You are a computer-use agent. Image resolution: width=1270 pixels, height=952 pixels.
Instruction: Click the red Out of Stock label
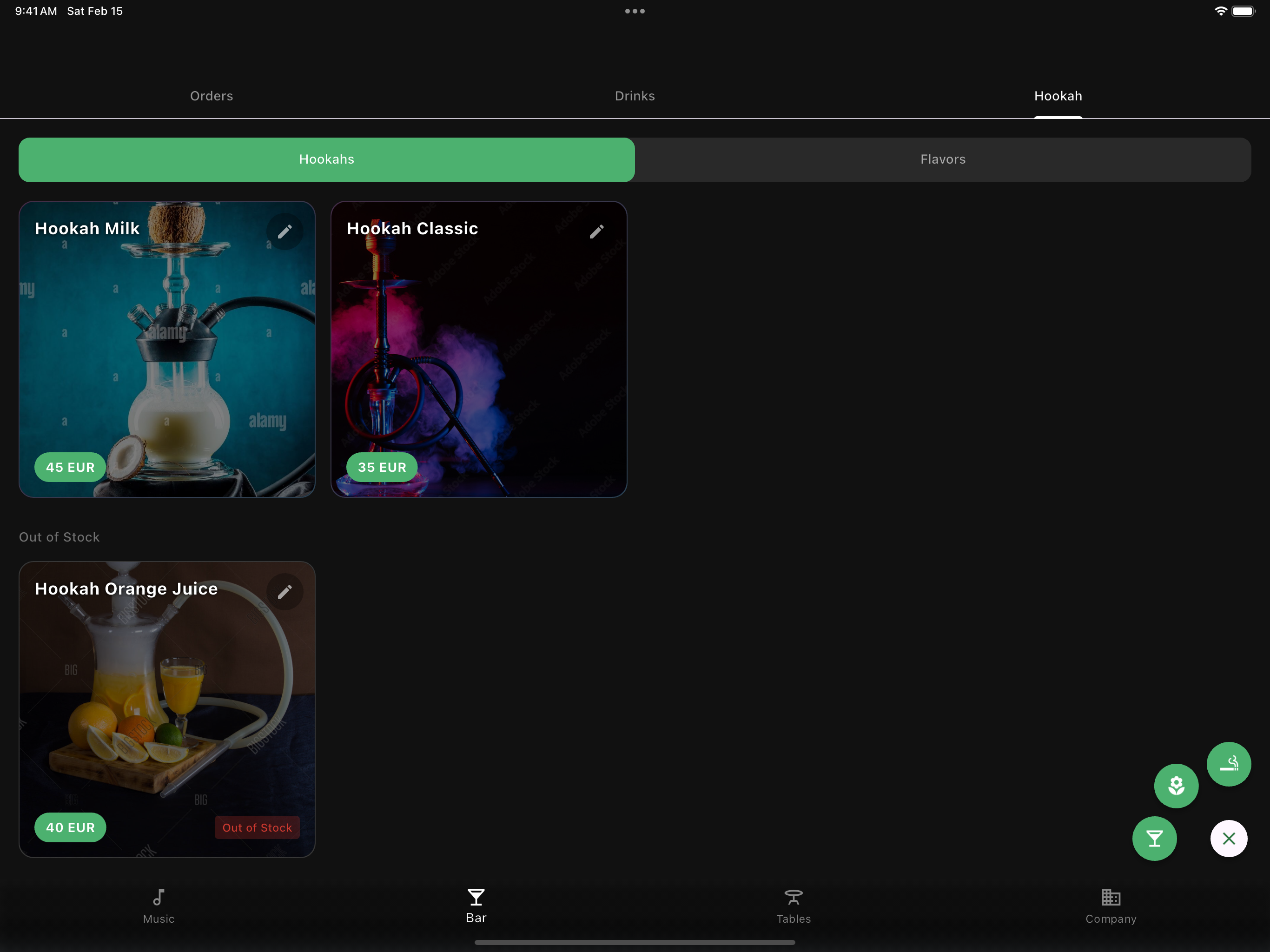pyautogui.click(x=257, y=827)
